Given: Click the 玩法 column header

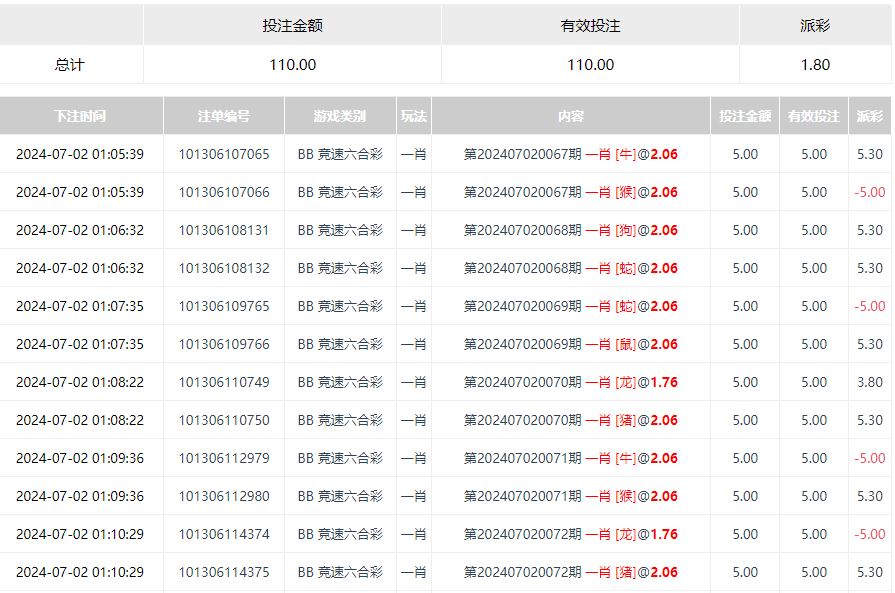Looking at the screenshot, I should [x=413, y=116].
